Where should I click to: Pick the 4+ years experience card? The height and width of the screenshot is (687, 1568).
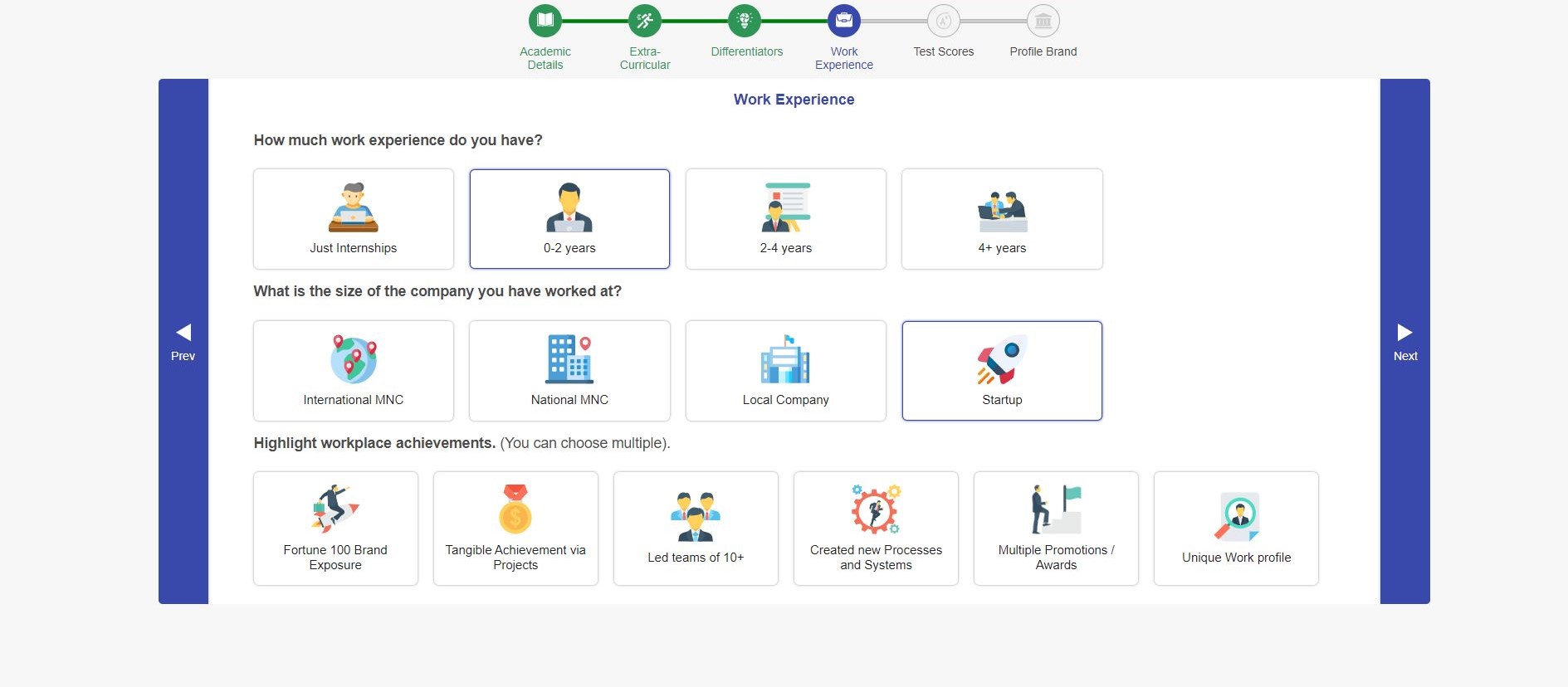click(1002, 219)
